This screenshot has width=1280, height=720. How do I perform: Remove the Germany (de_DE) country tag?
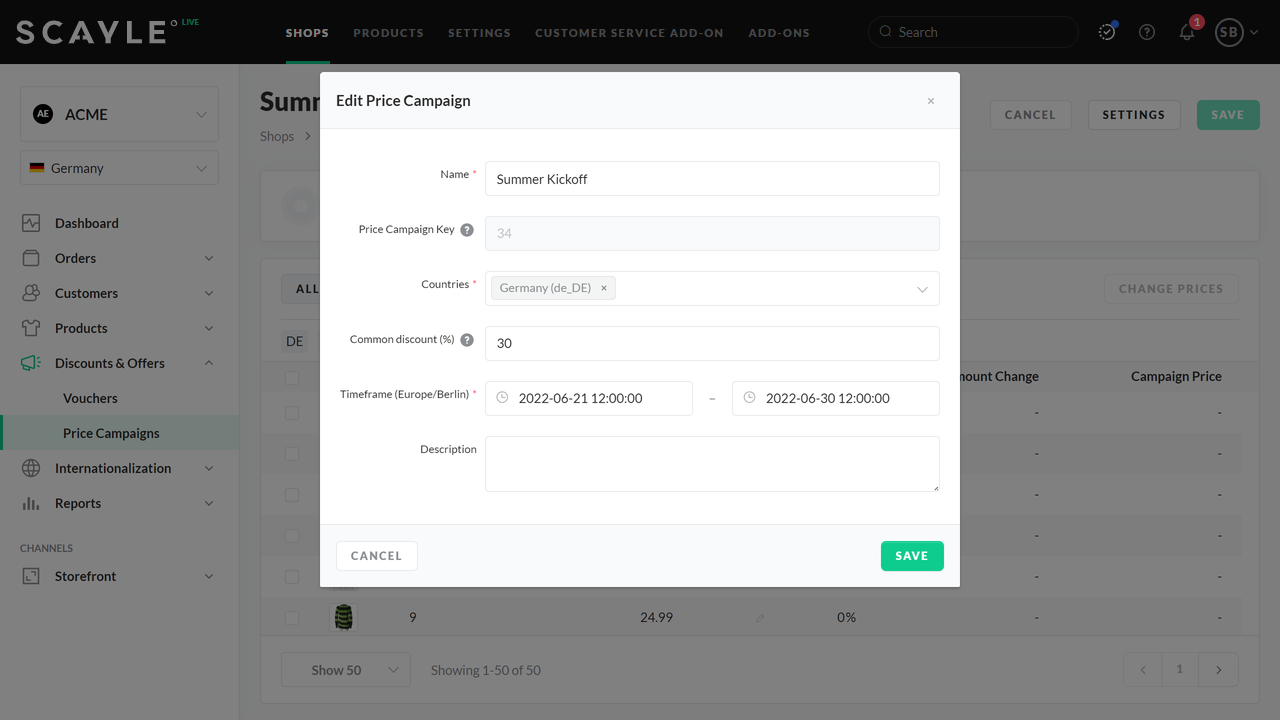(x=604, y=288)
